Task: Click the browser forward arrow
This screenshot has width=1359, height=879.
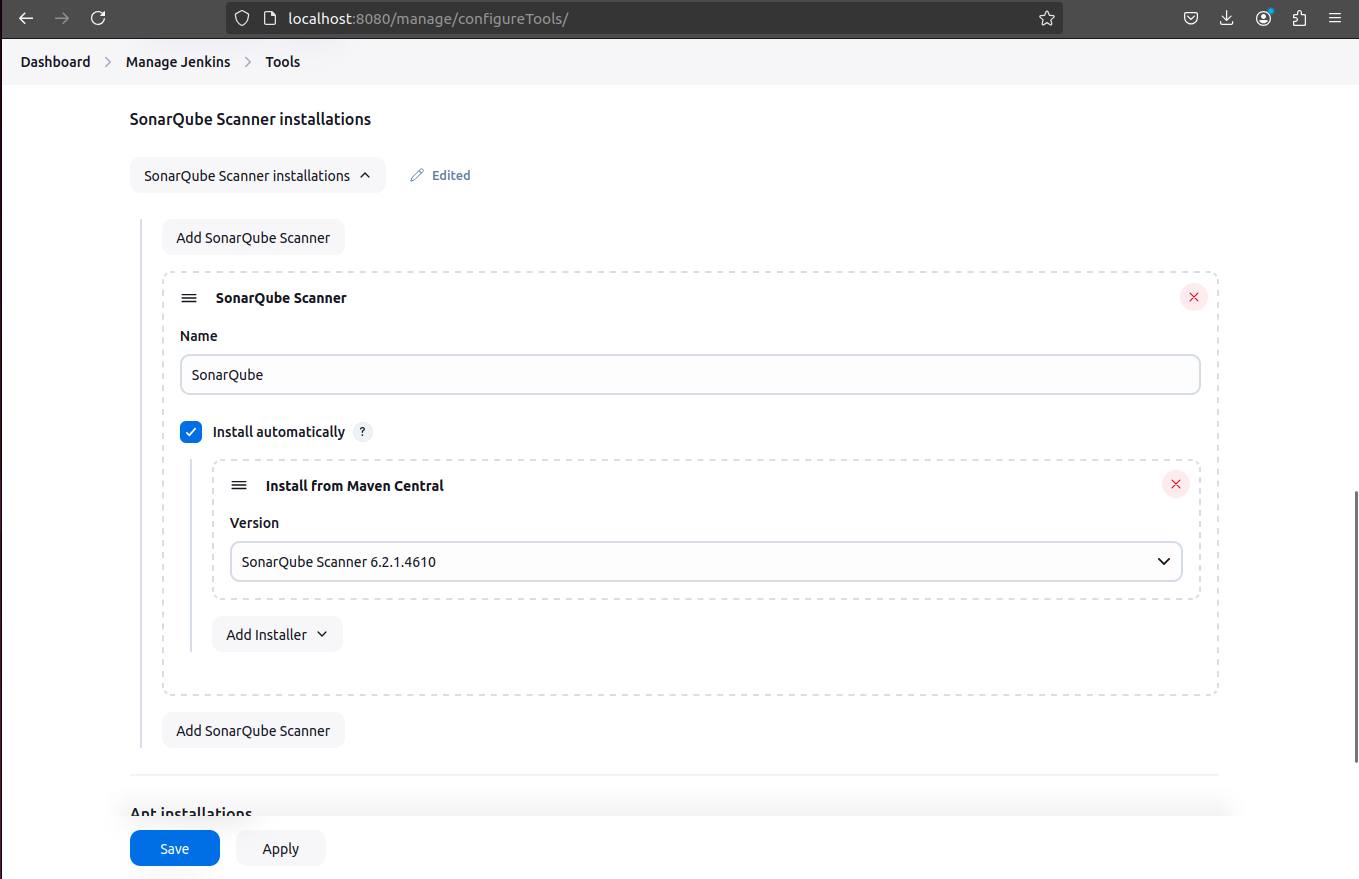Action: [x=62, y=18]
